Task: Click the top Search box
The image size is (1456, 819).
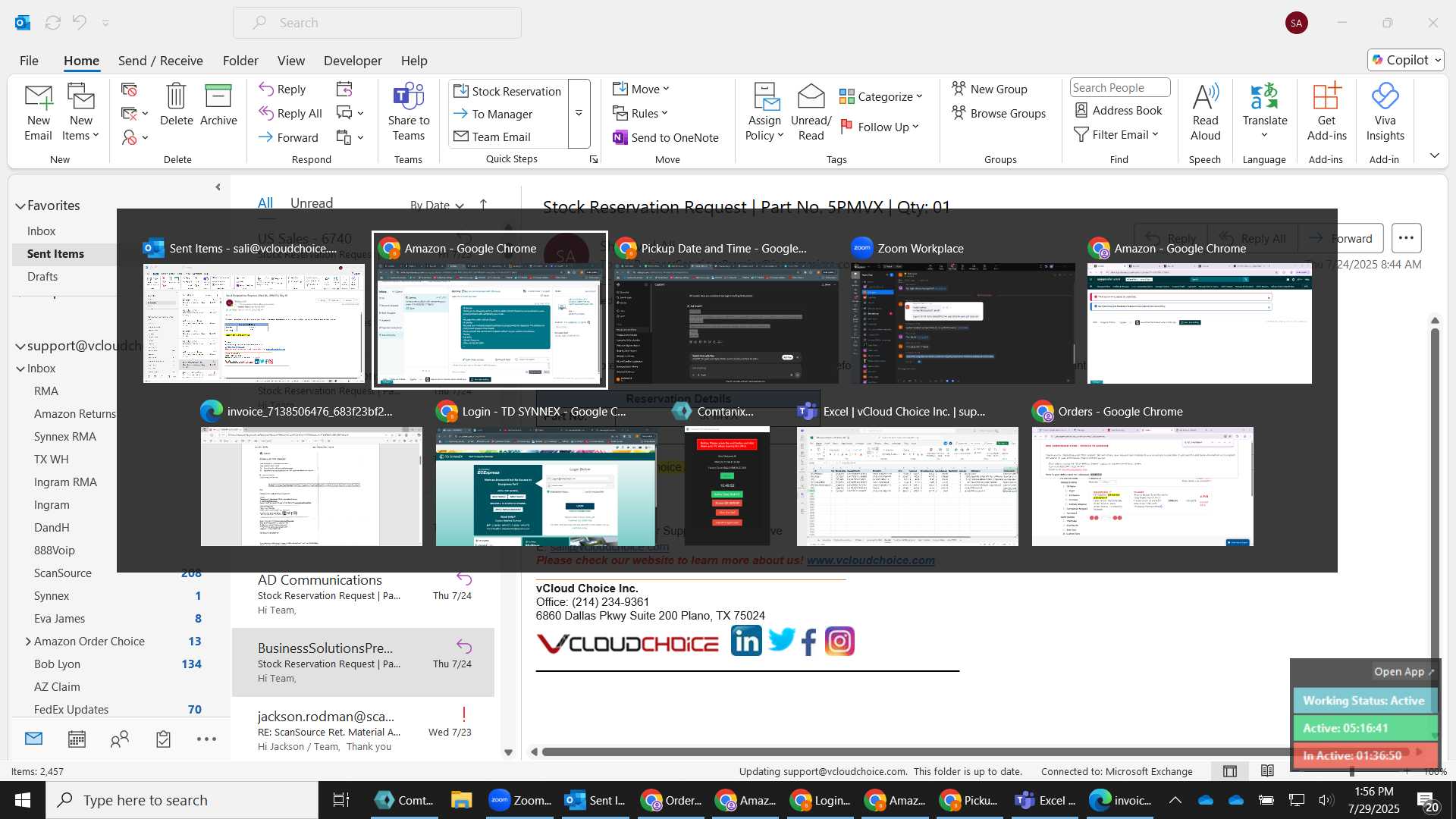Action: [x=377, y=23]
